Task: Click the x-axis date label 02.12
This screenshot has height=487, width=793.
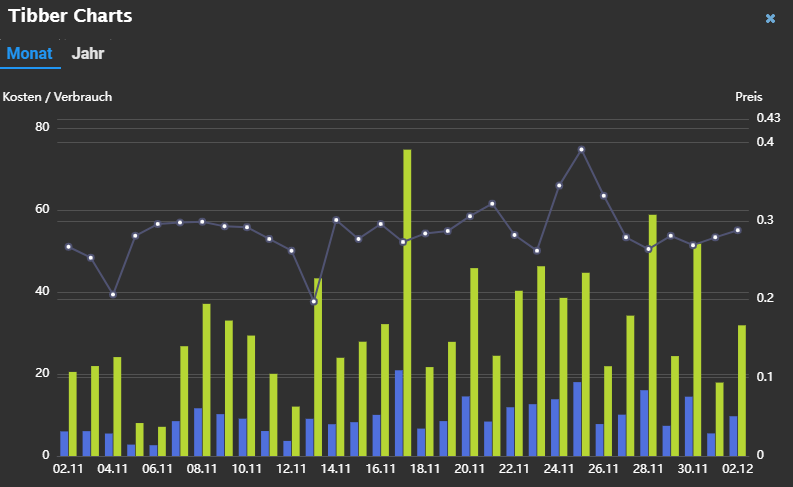Action: click(x=737, y=469)
